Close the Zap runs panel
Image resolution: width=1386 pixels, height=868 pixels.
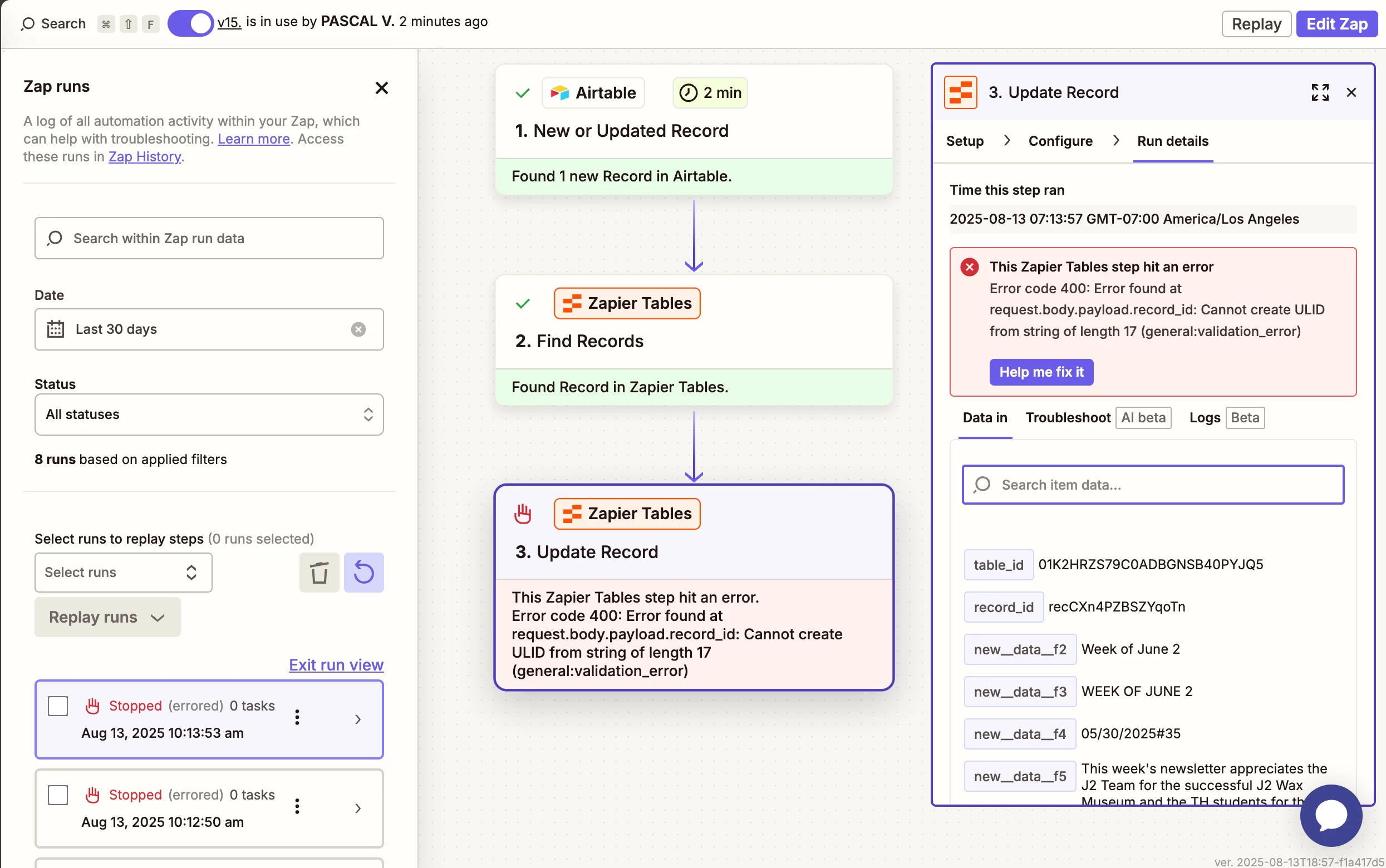[381, 88]
